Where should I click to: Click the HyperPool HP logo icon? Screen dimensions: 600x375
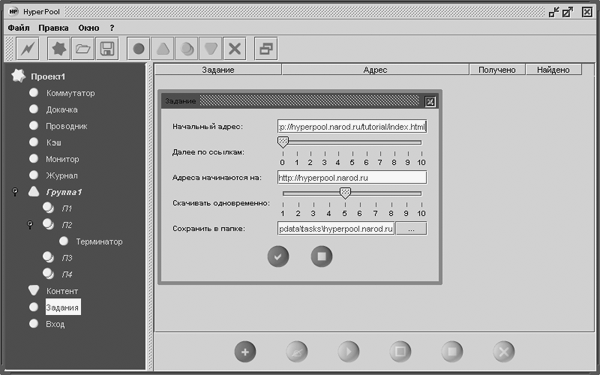[13, 11]
